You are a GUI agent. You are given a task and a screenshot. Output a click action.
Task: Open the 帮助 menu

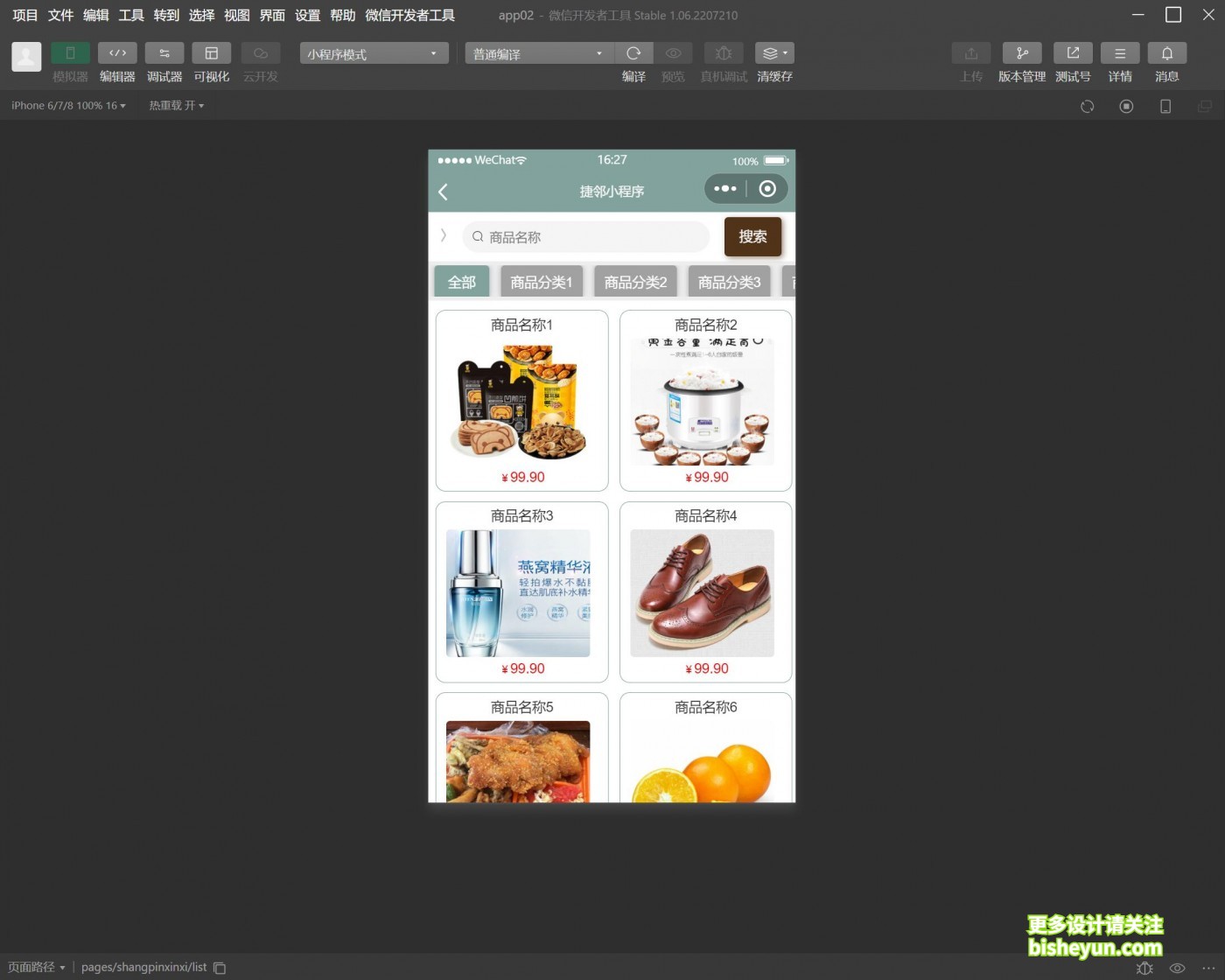(x=343, y=15)
